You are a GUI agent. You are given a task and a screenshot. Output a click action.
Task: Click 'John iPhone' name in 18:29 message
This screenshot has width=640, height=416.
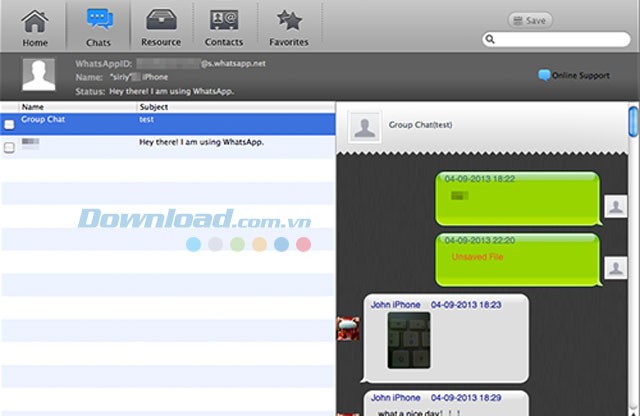pyautogui.click(x=396, y=398)
